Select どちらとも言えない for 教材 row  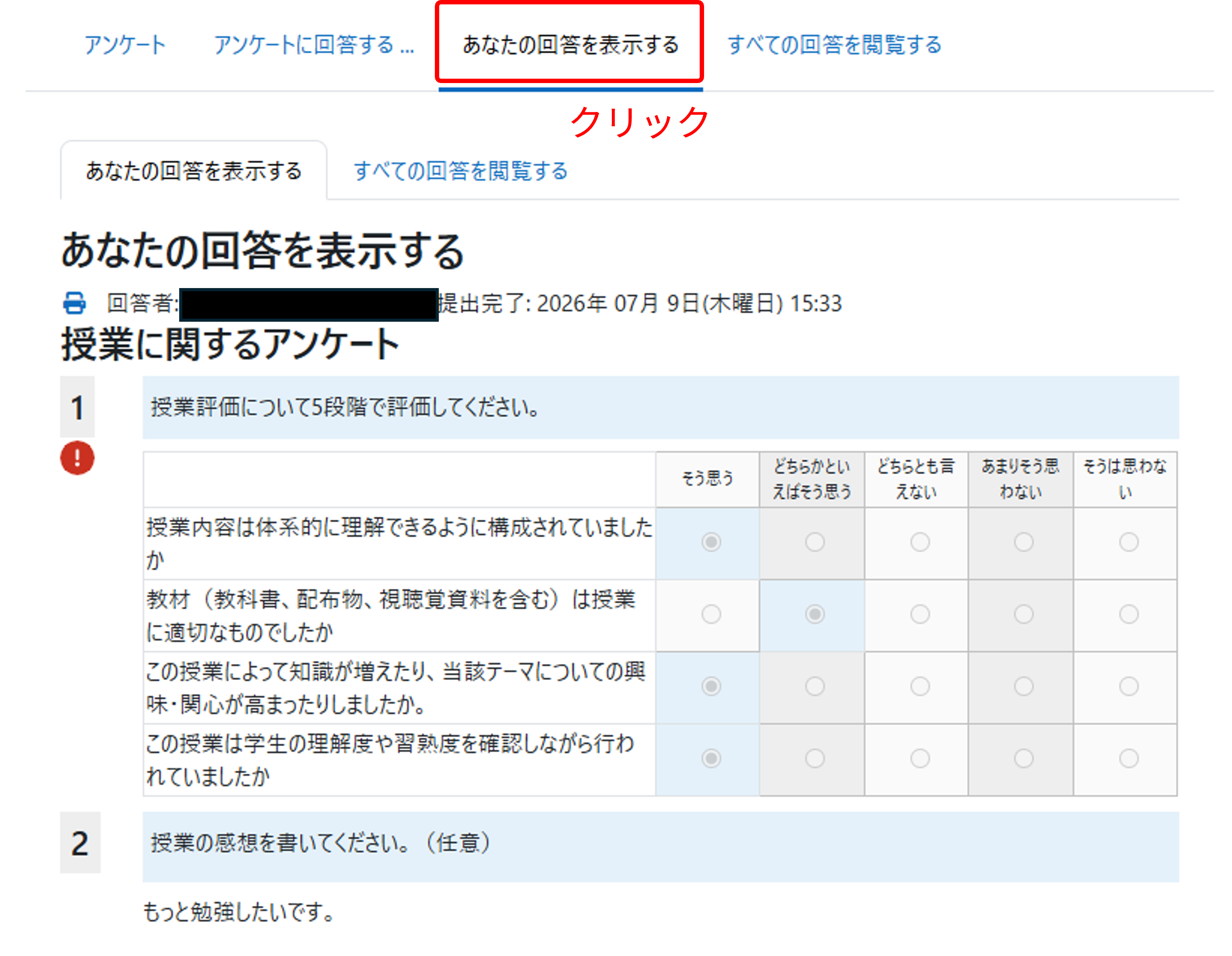click(x=920, y=614)
